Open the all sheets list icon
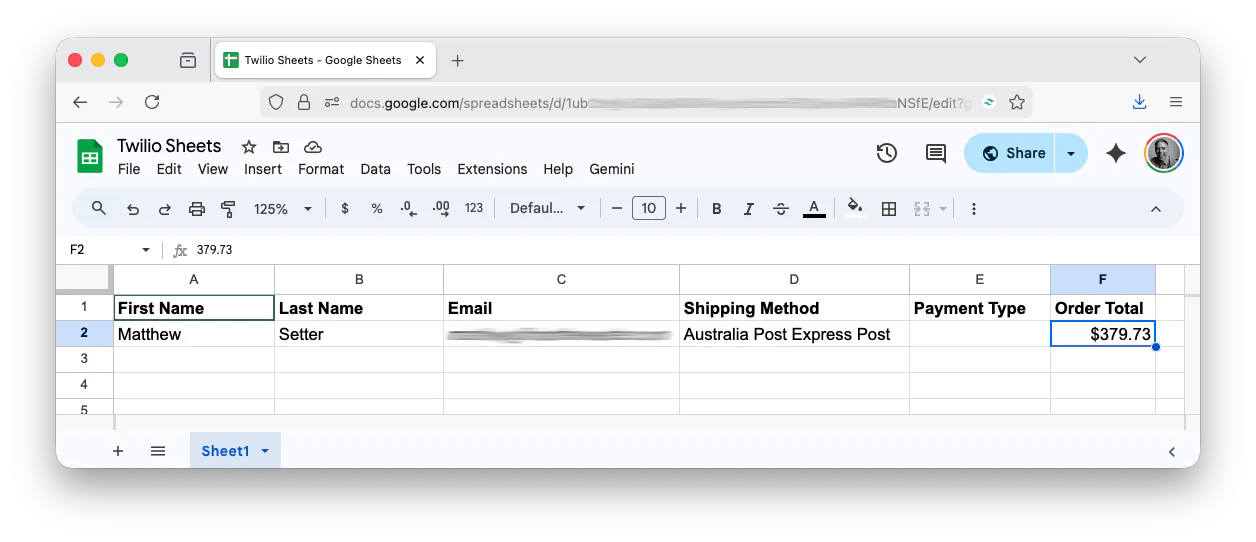This screenshot has height=542, width=1256. tap(158, 451)
